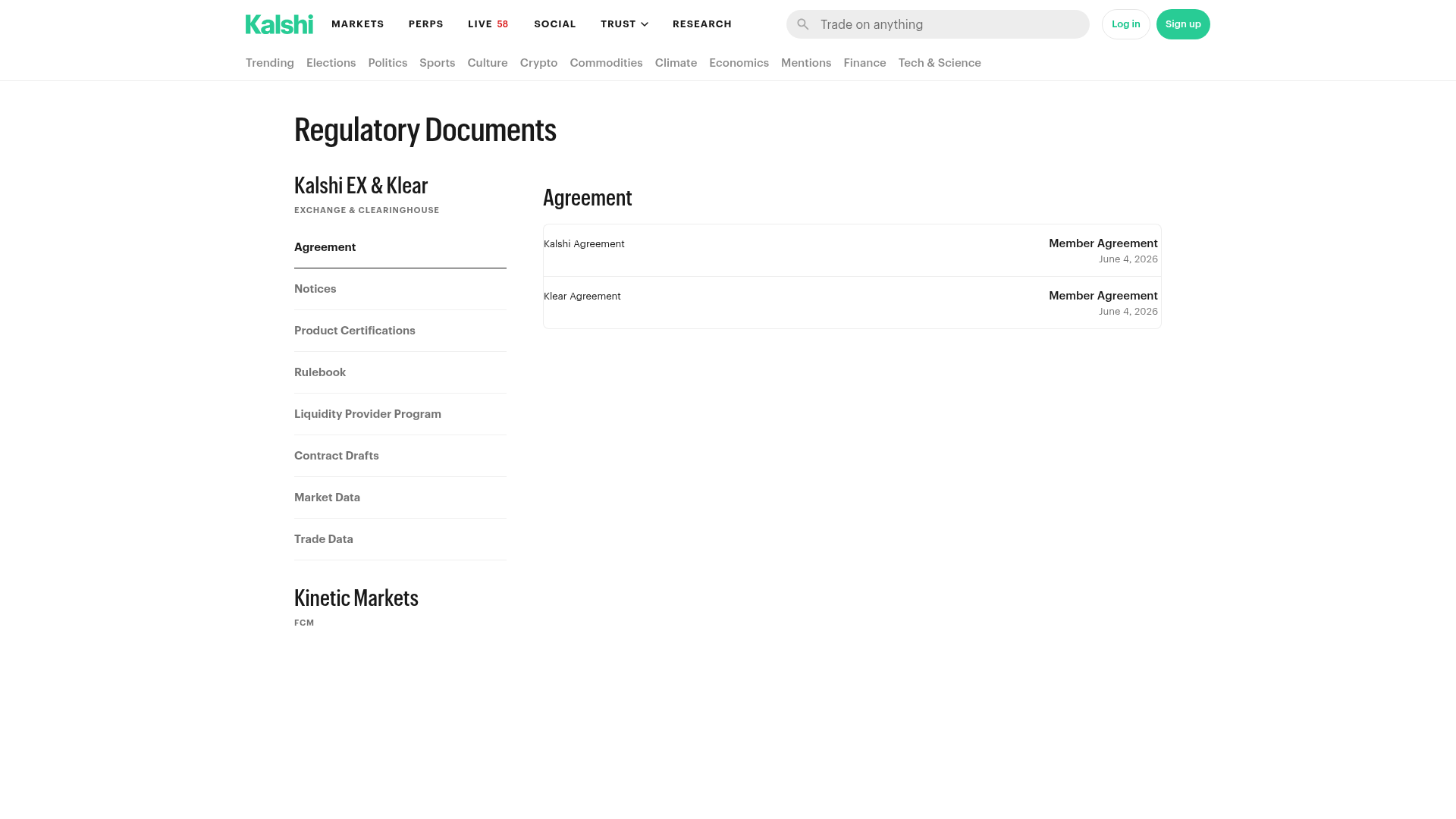Screen dimensions: 1456x819
Task: Open the Crypto category
Action: pyautogui.click(x=539, y=63)
